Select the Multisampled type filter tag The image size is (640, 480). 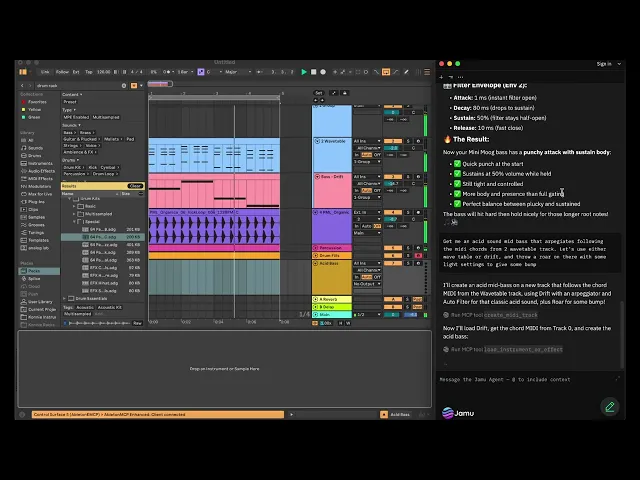(106, 117)
